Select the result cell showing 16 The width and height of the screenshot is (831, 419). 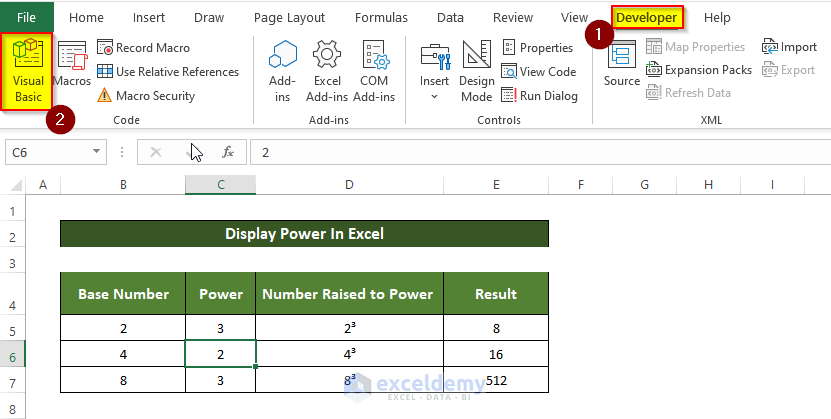pyautogui.click(x=496, y=354)
